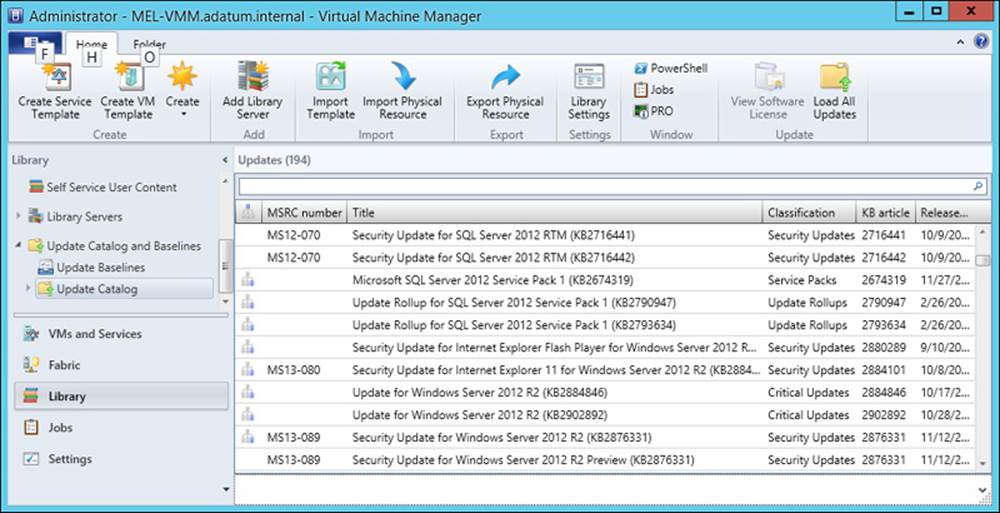Switch to the Folder ribbon tab
This screenshot has width=1000, height=513.
[149, 44]
